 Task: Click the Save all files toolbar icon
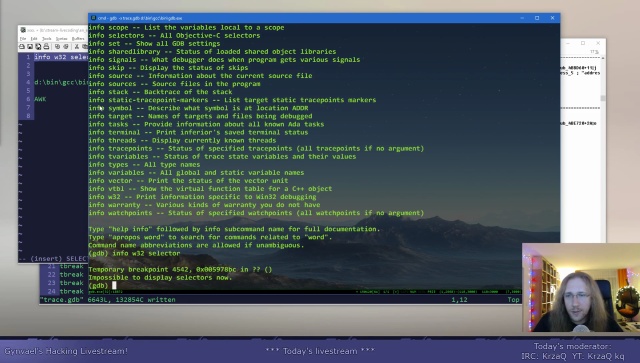point(38,47)
